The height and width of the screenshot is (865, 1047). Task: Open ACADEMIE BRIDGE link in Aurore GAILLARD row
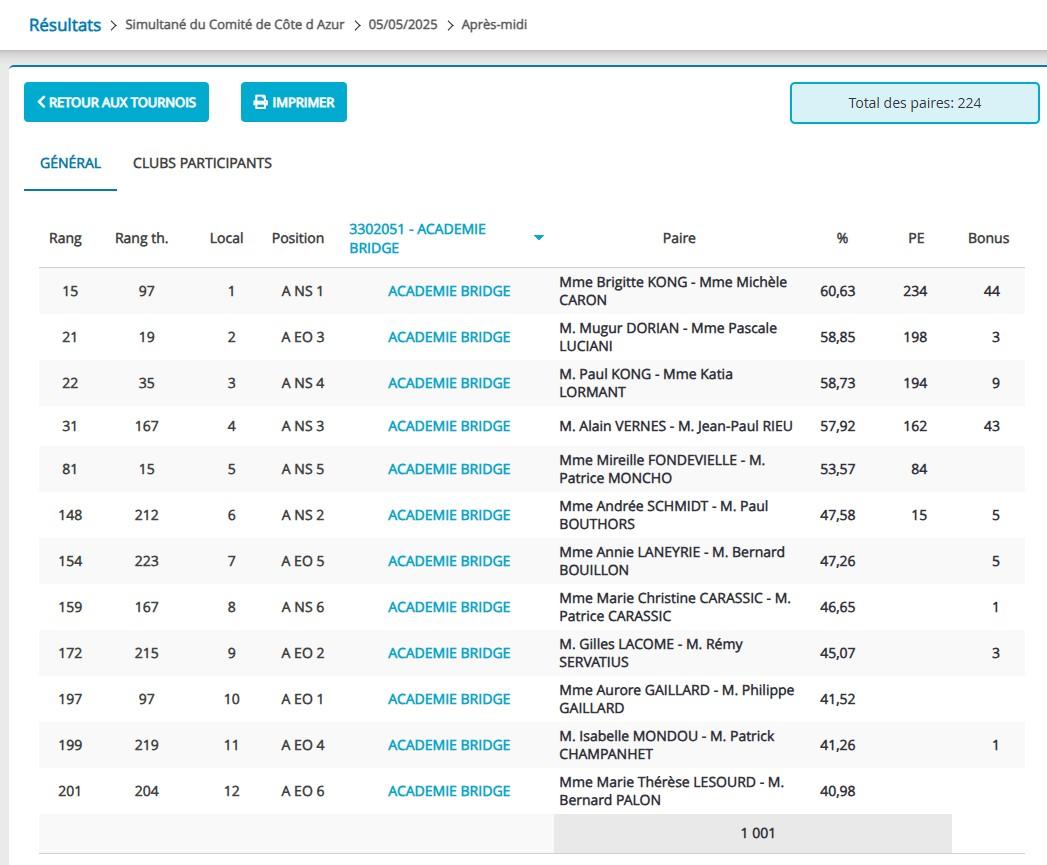pyautogui.click(x=449, y=699)
